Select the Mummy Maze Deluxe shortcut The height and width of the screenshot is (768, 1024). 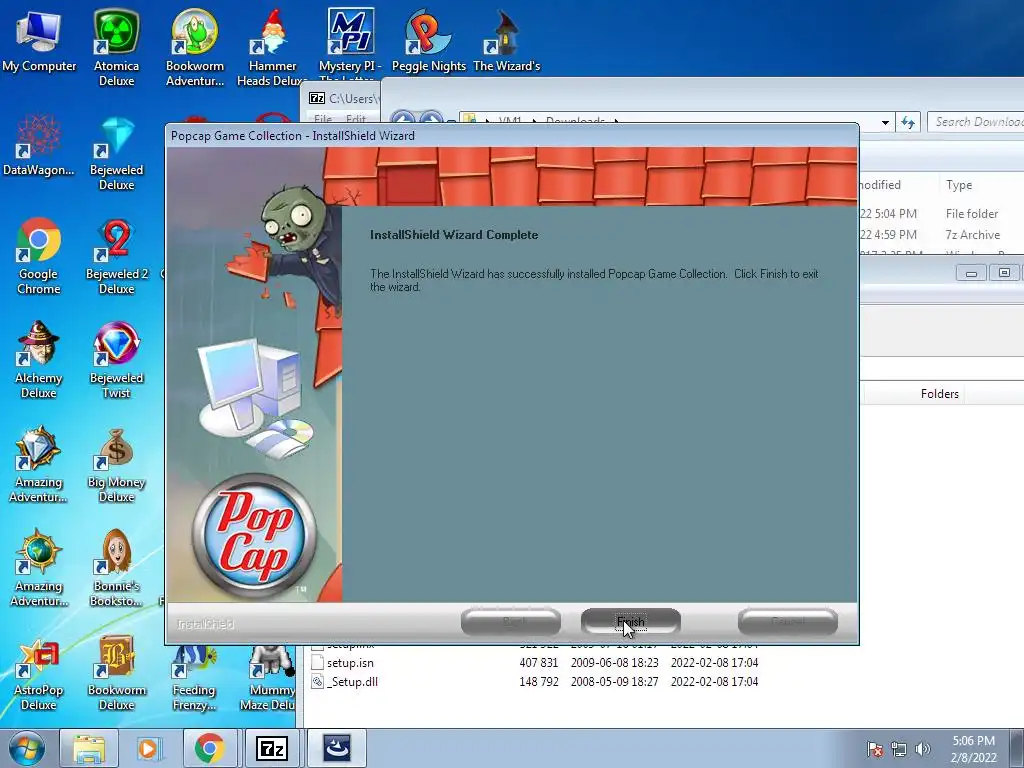pyautogui.click(x=268, y=676)
